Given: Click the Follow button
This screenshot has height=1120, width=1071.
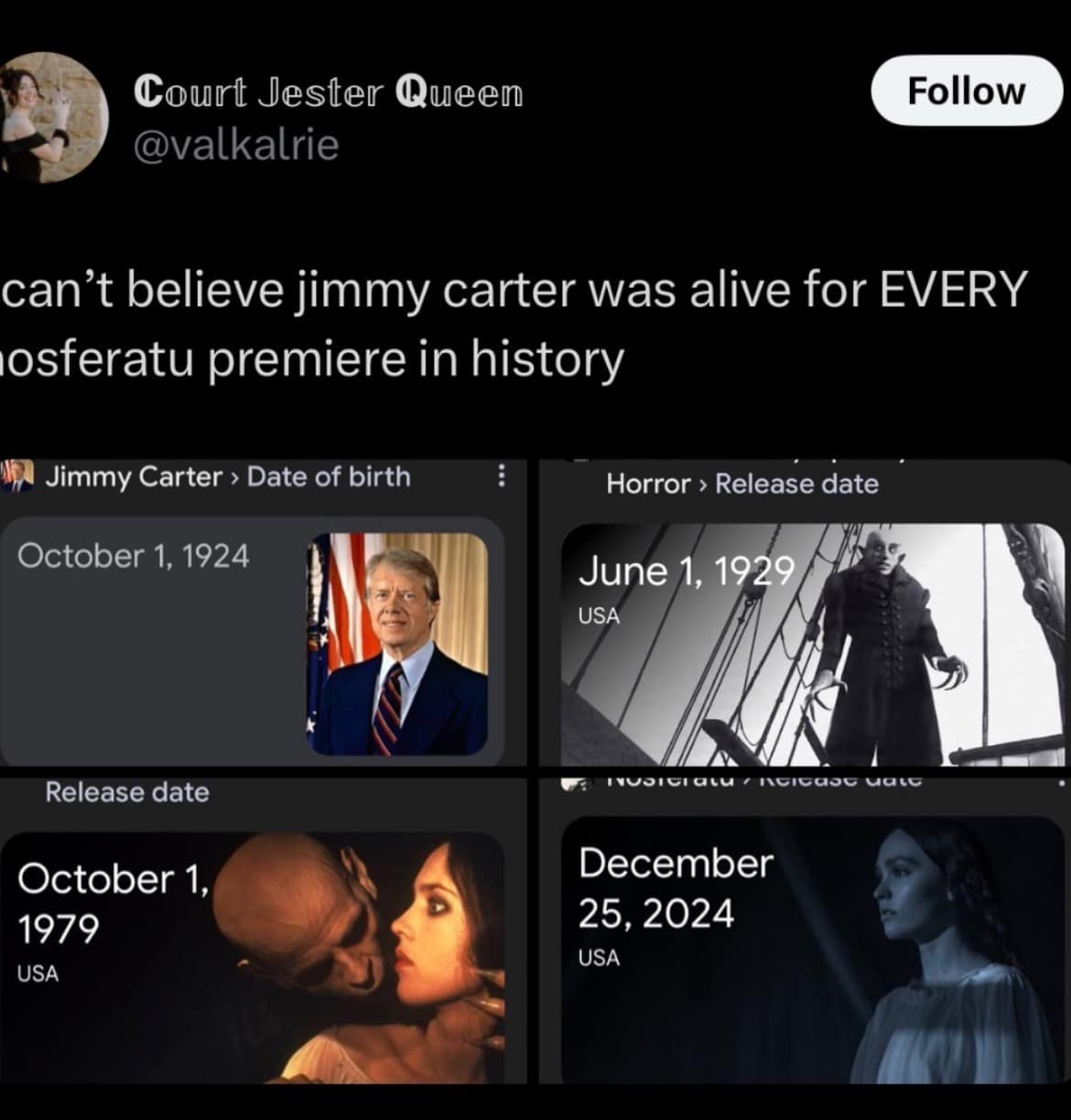Looking at the screenshot, I should click(x=966, y=91).
